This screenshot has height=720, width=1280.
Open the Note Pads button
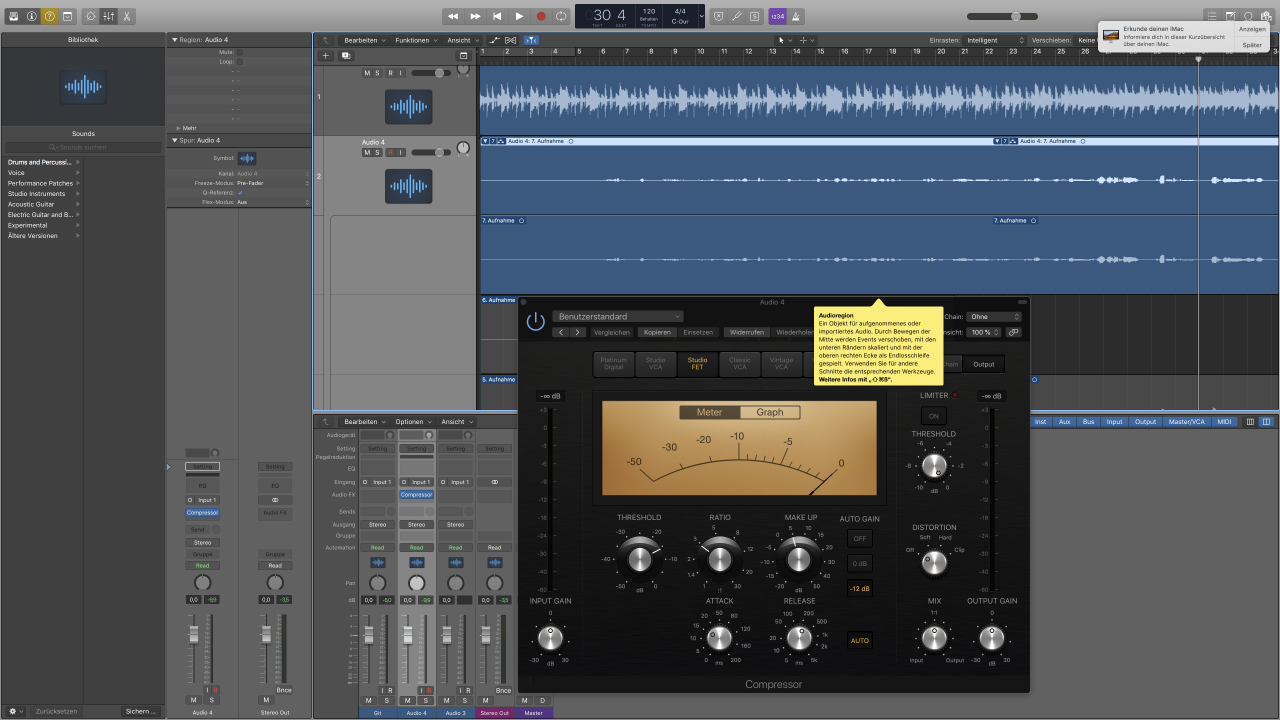pos(1230,17)
